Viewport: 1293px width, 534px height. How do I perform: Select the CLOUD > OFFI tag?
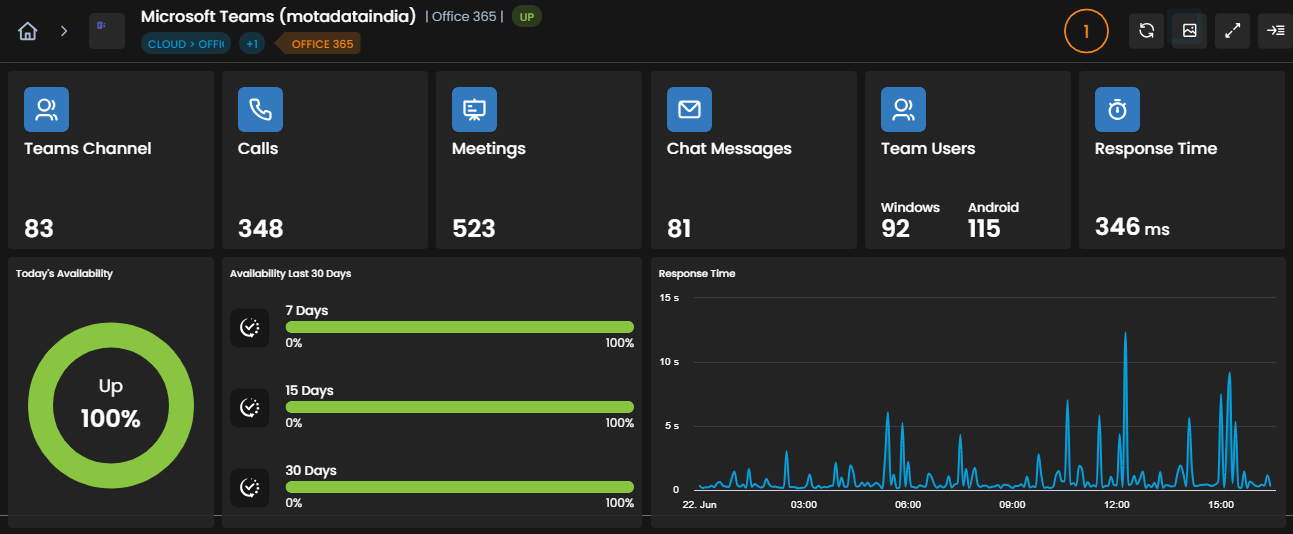(x=186, y=44)
